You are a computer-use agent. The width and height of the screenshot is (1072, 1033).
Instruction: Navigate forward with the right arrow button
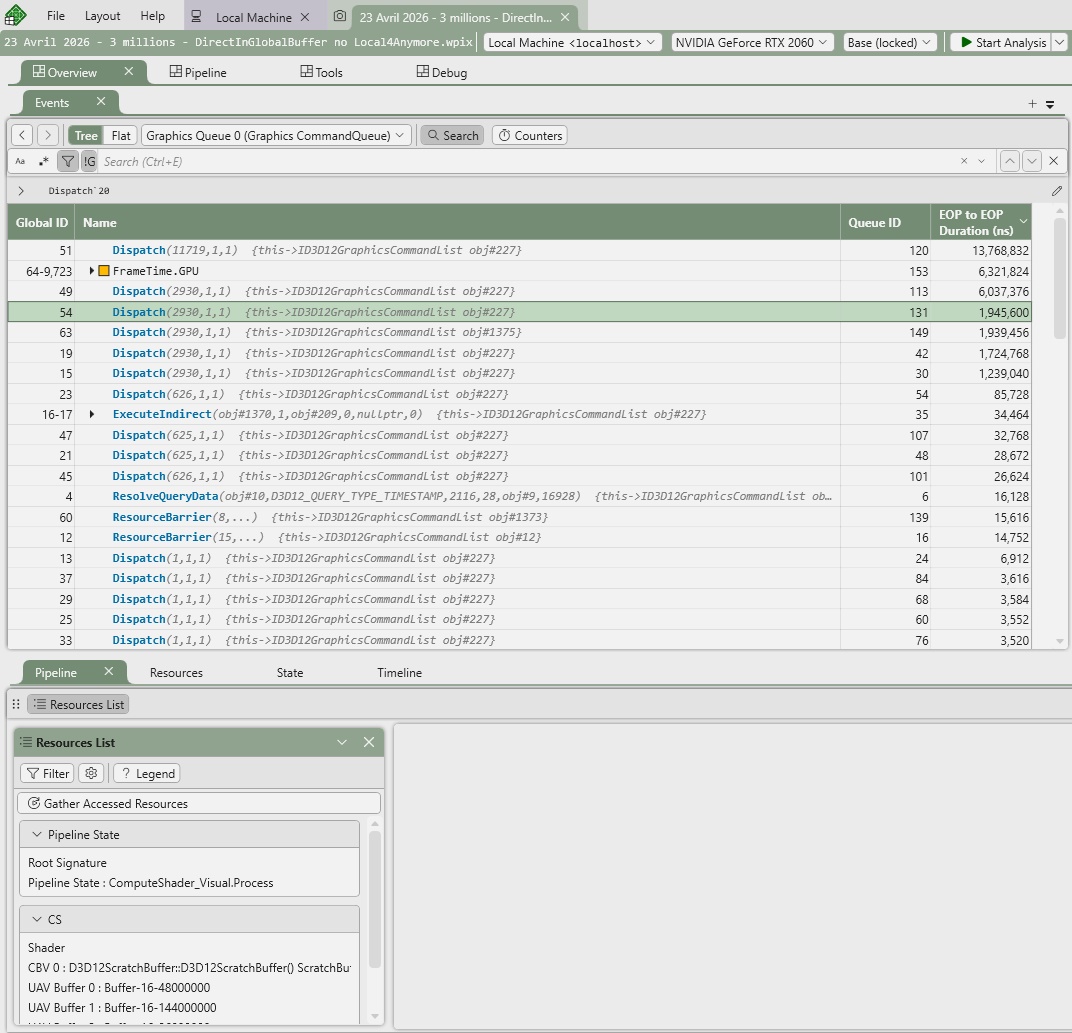[48, 135]
